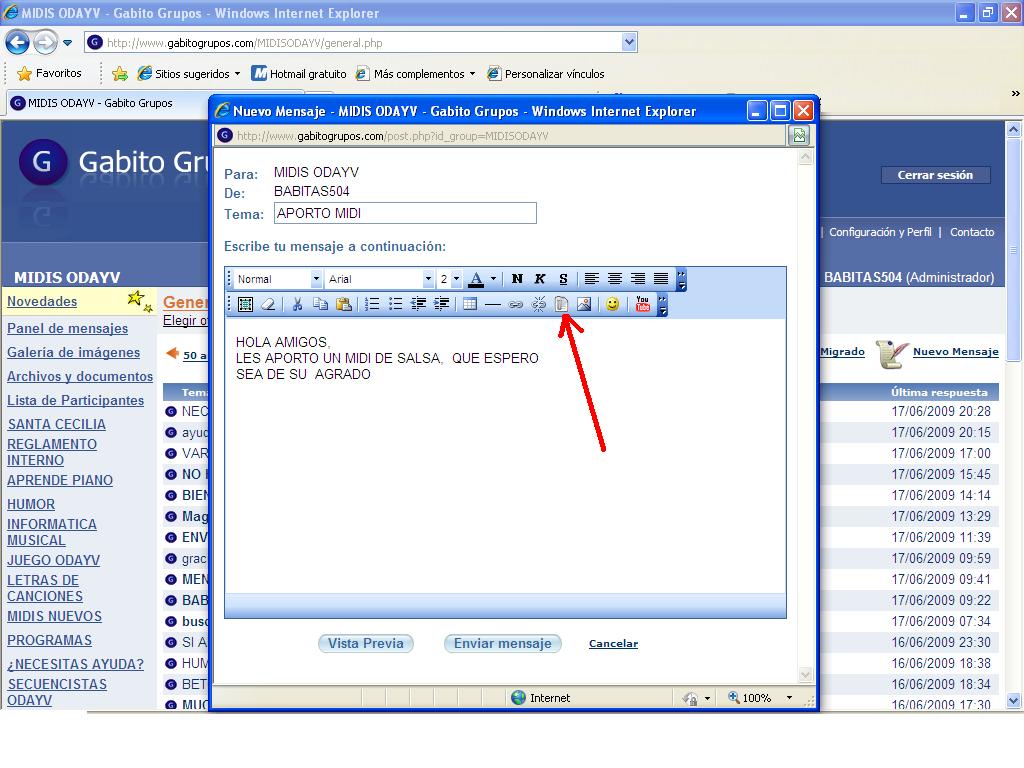The width and height of the screenshot is (1024, 768).
Task: Toggle italic formatting with the K button
Action: click(540, 279)
